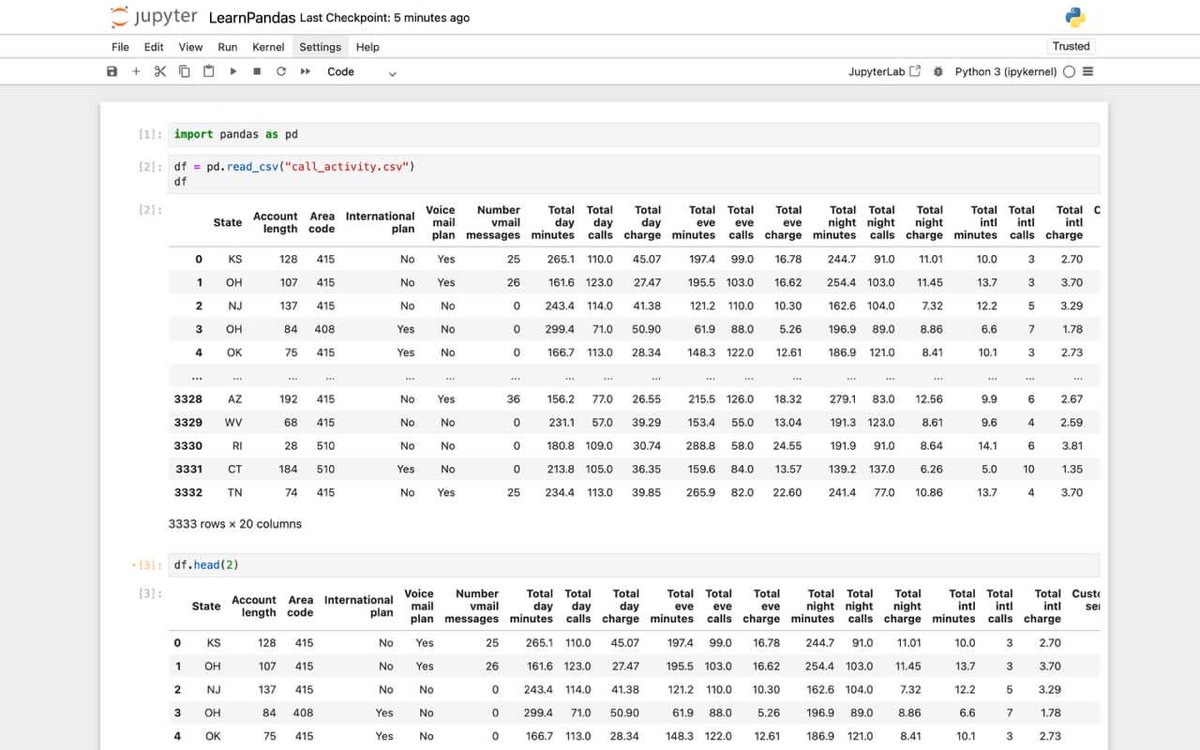
Task: Click the kernel status circle indicator
Action: click(1069, 72)
